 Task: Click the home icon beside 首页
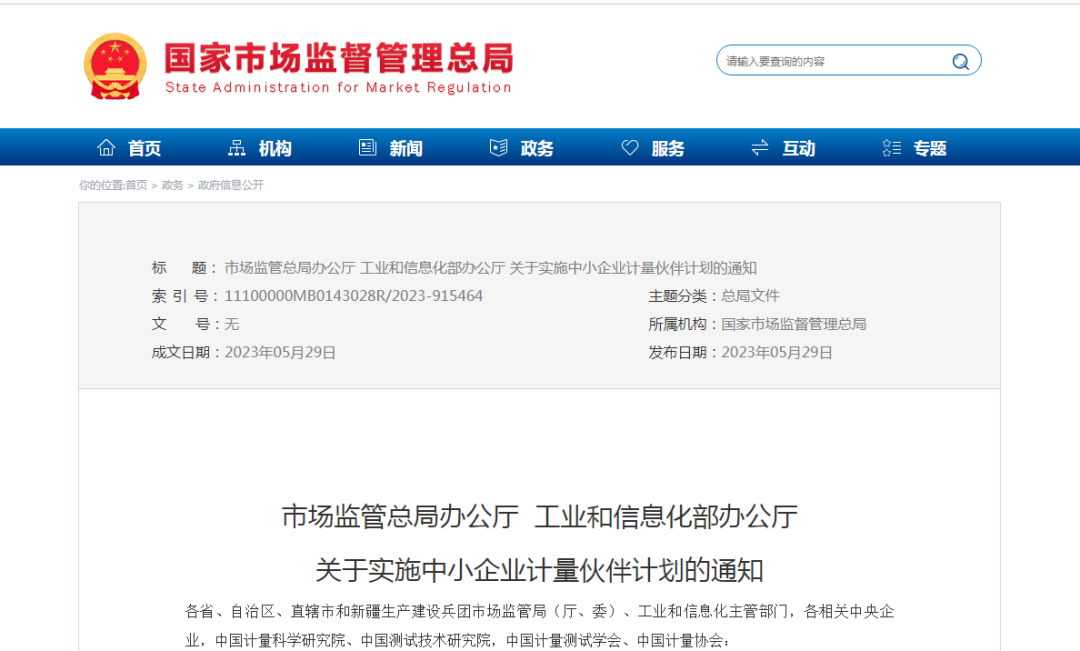pos(106,148)
